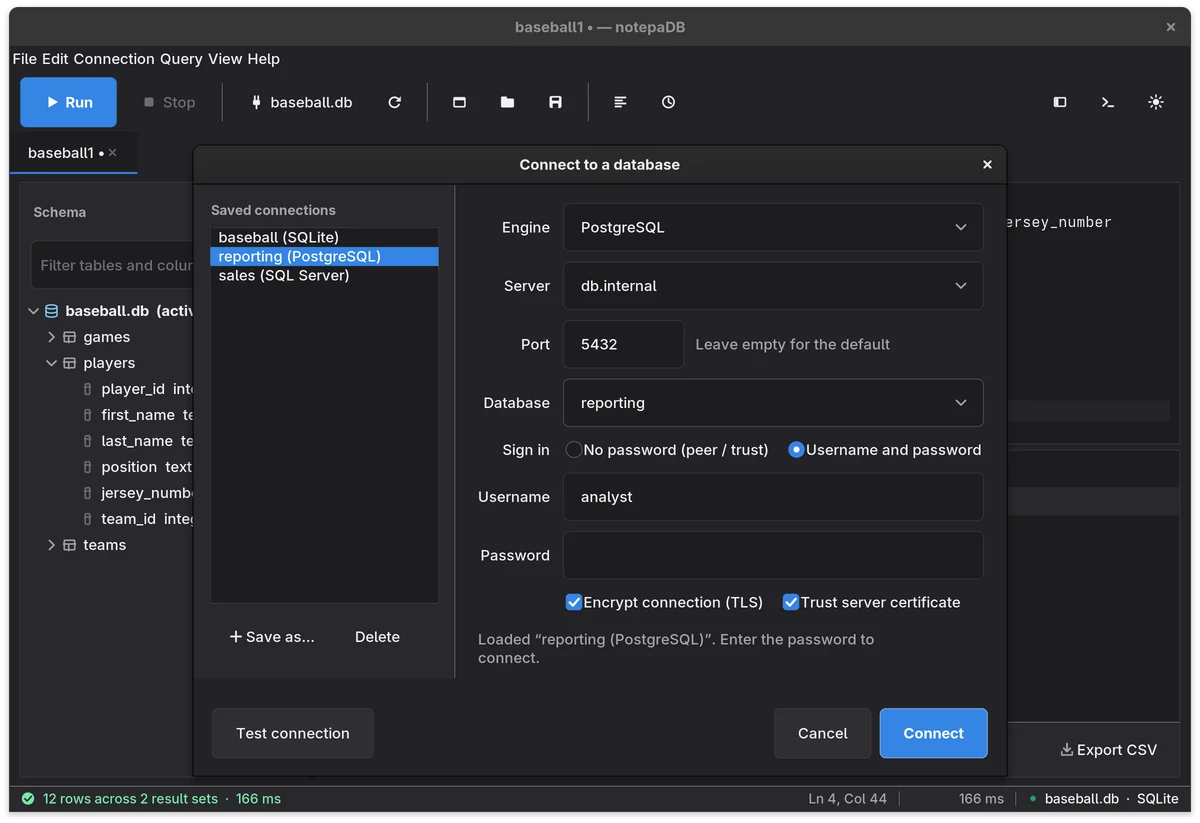Click the baseball.db database icon in schema
Screen dimensions: 1200x823
point(52,311)
